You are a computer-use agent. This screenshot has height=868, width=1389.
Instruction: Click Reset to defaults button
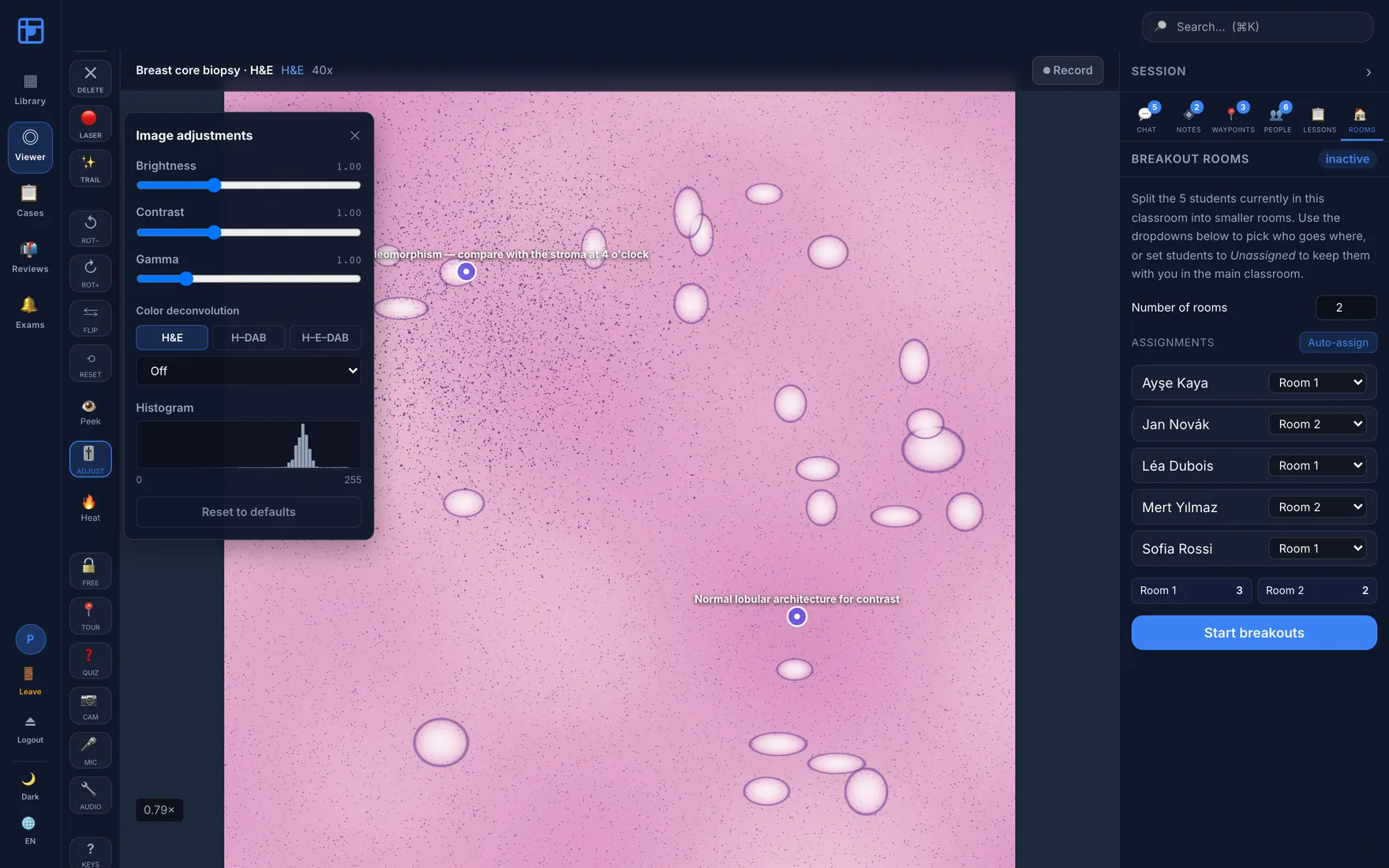(249, 512)
